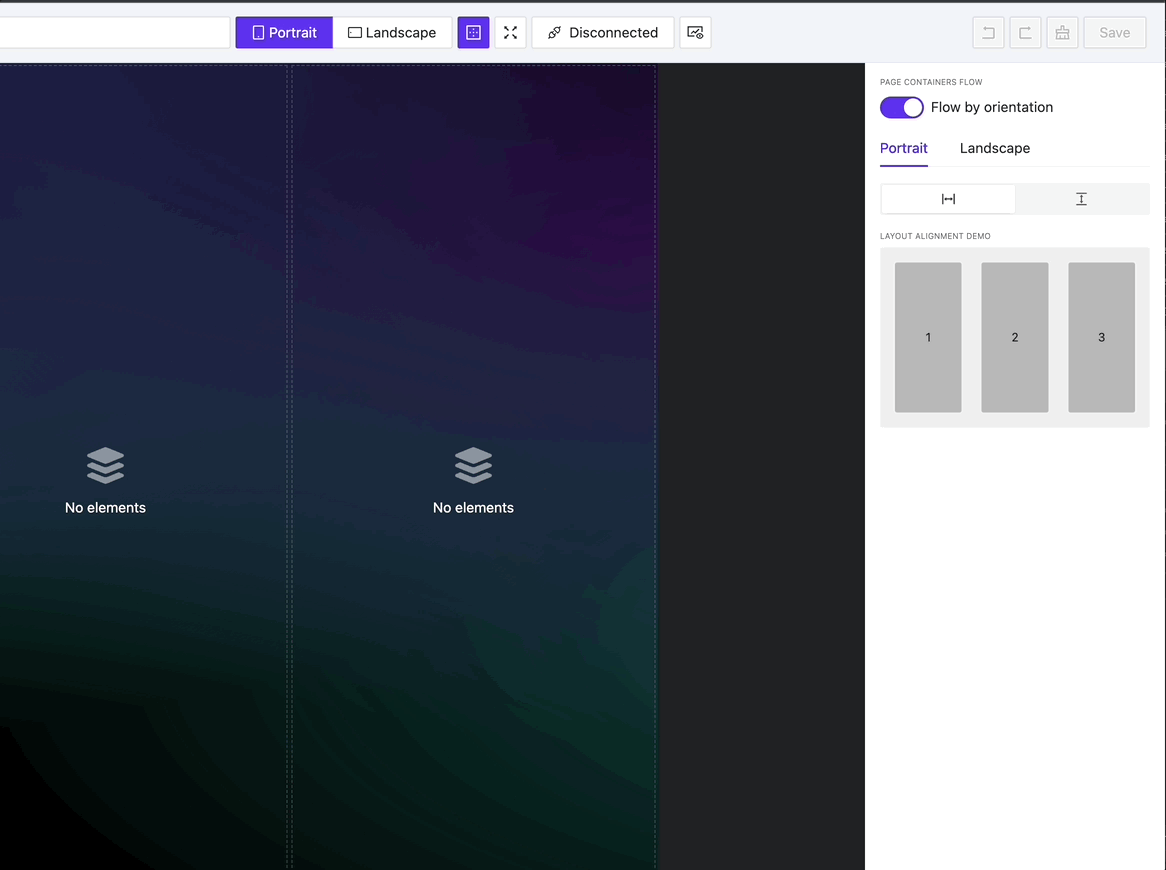Click the Save button
The width and height of the screenshot is (1166, 870).
[x=1114, y=33]
